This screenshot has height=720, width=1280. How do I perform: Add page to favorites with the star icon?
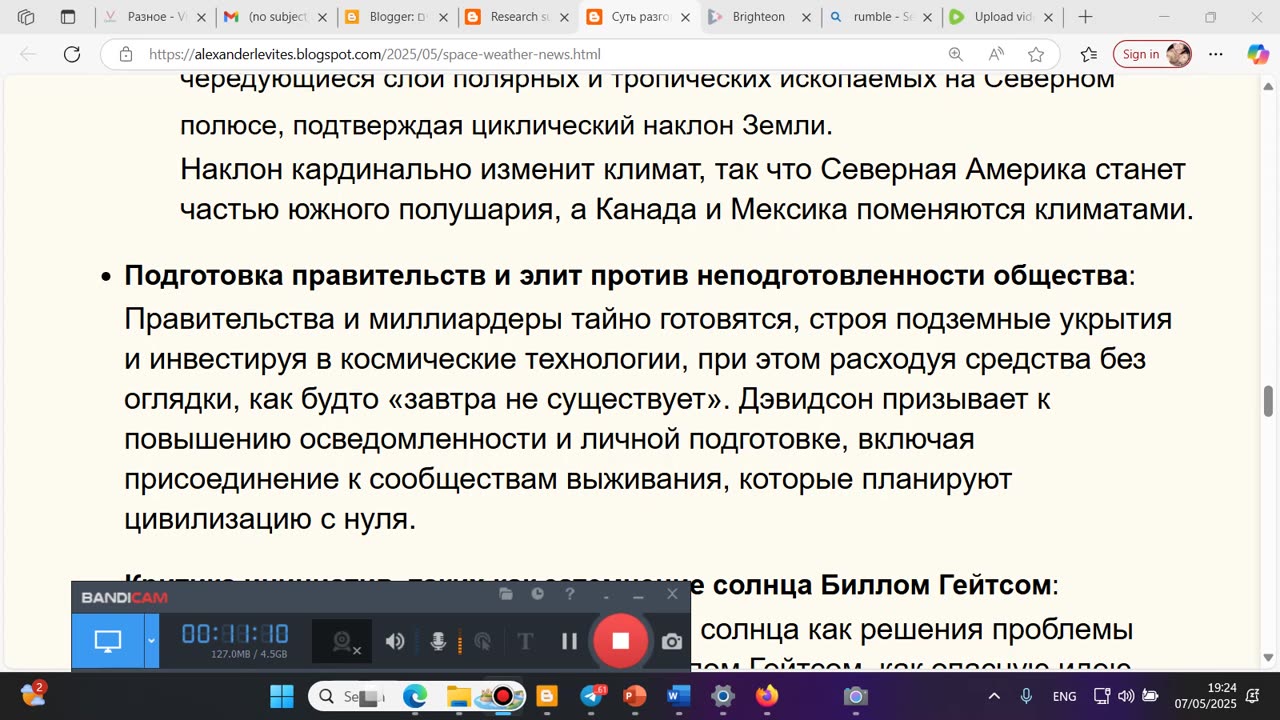[1036, 54]
